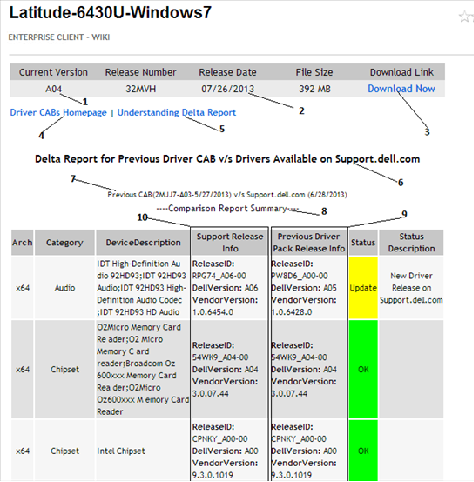The image size is (474, 482).
Task: Click the Status column header
Action: (x=363, y=242)
